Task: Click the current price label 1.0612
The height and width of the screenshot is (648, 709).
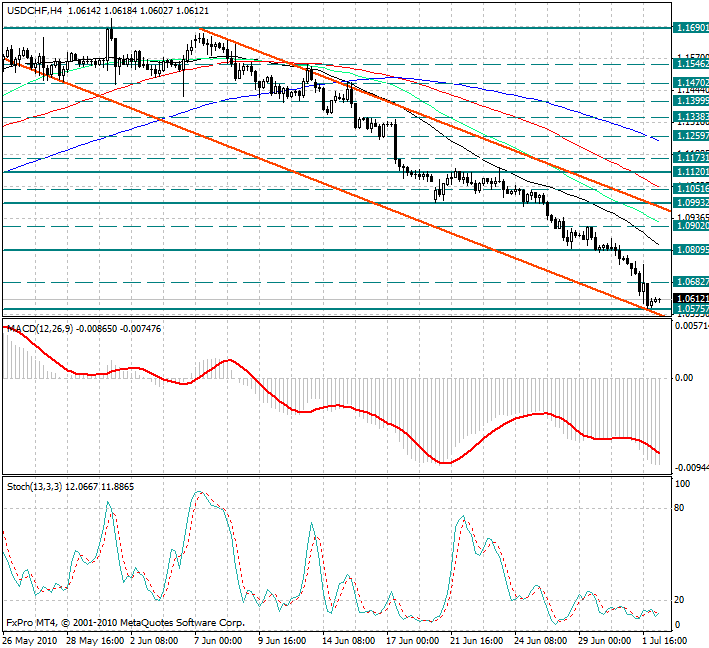Action: tap(691, 298)
